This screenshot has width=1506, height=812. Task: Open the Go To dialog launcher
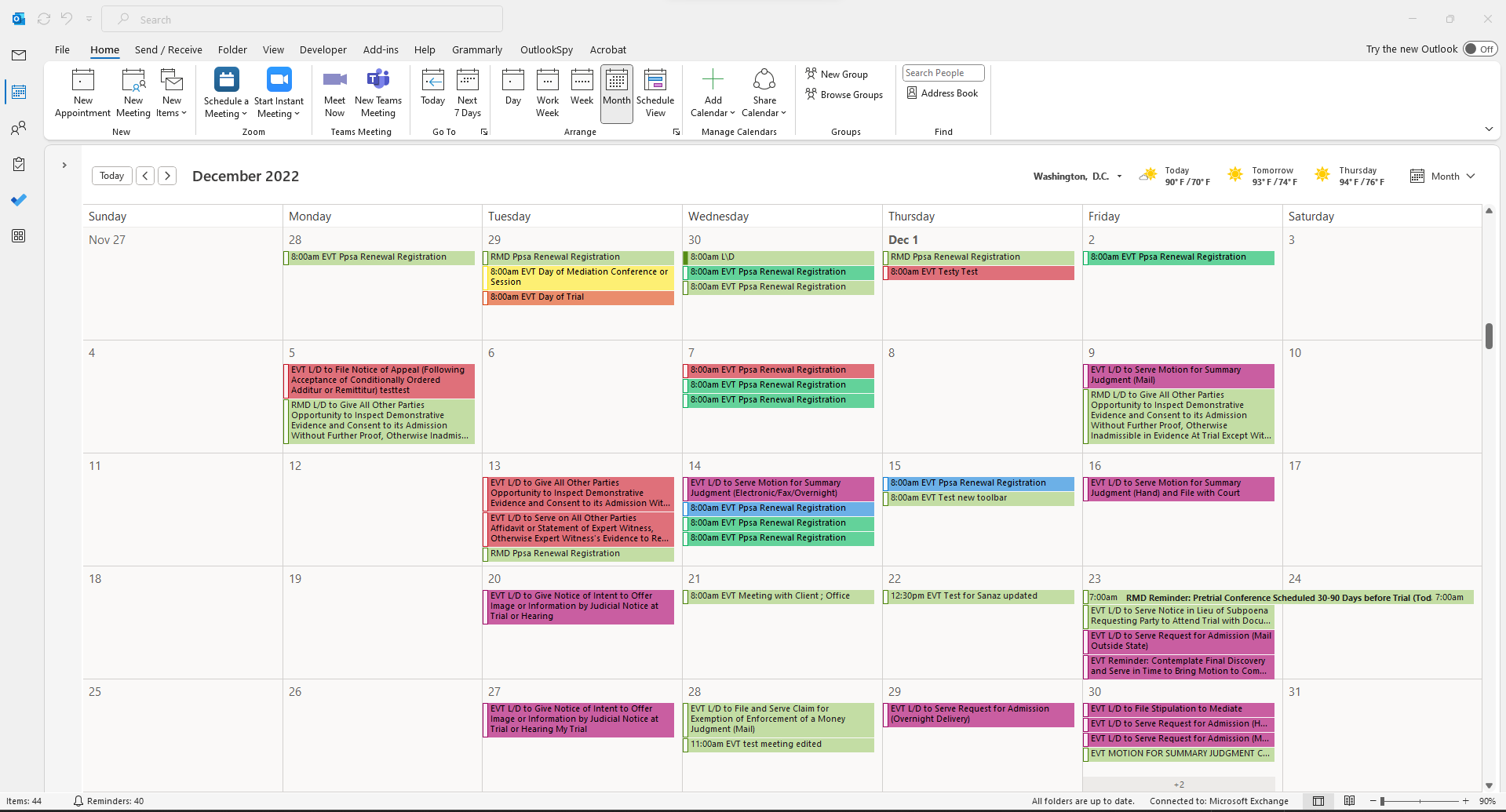[484, 132]
